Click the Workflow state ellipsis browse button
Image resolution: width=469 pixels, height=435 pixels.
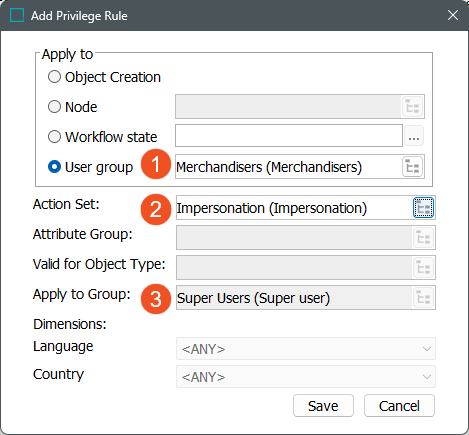[x=414, y=136]
